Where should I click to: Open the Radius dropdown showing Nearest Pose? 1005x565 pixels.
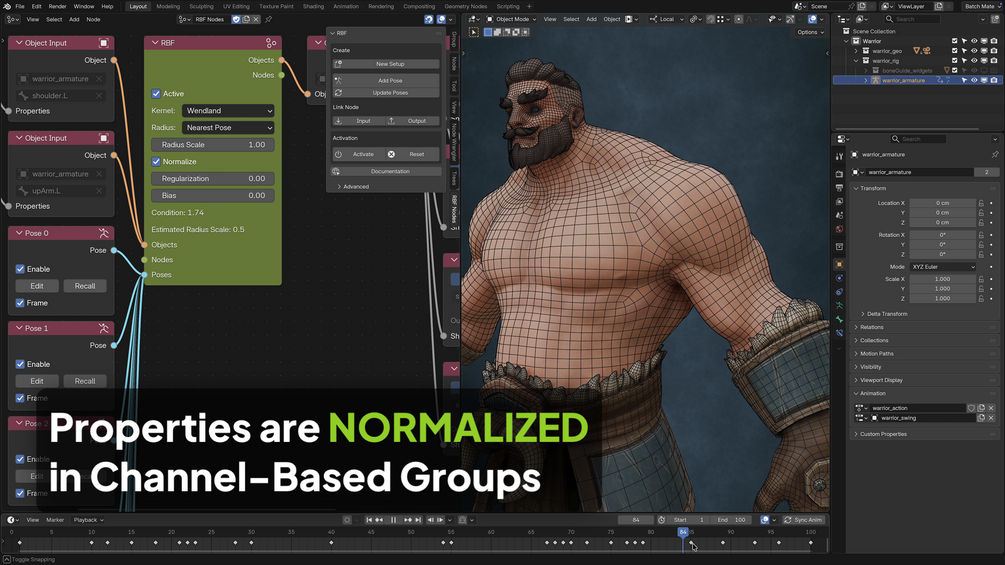228,127
